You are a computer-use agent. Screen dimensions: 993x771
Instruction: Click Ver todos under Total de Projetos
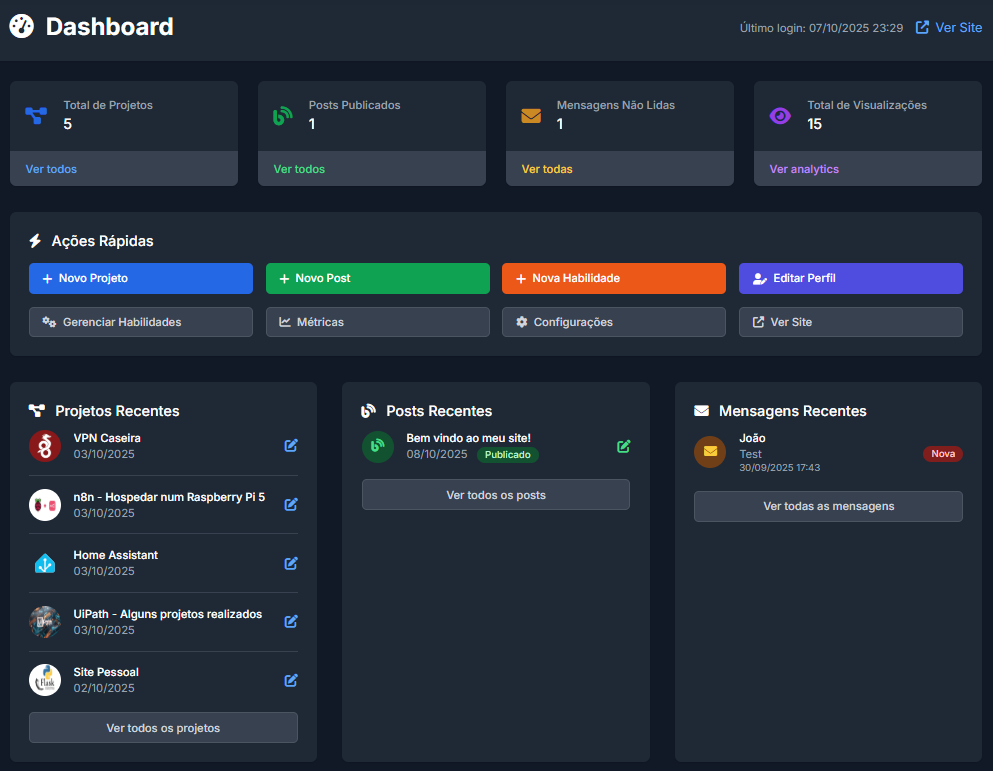(x=51, y=169)
